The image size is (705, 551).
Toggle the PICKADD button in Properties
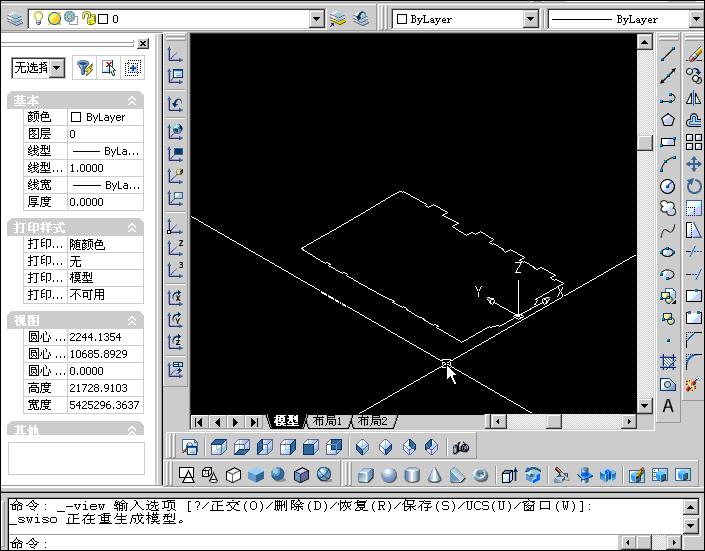click(133, 68)
